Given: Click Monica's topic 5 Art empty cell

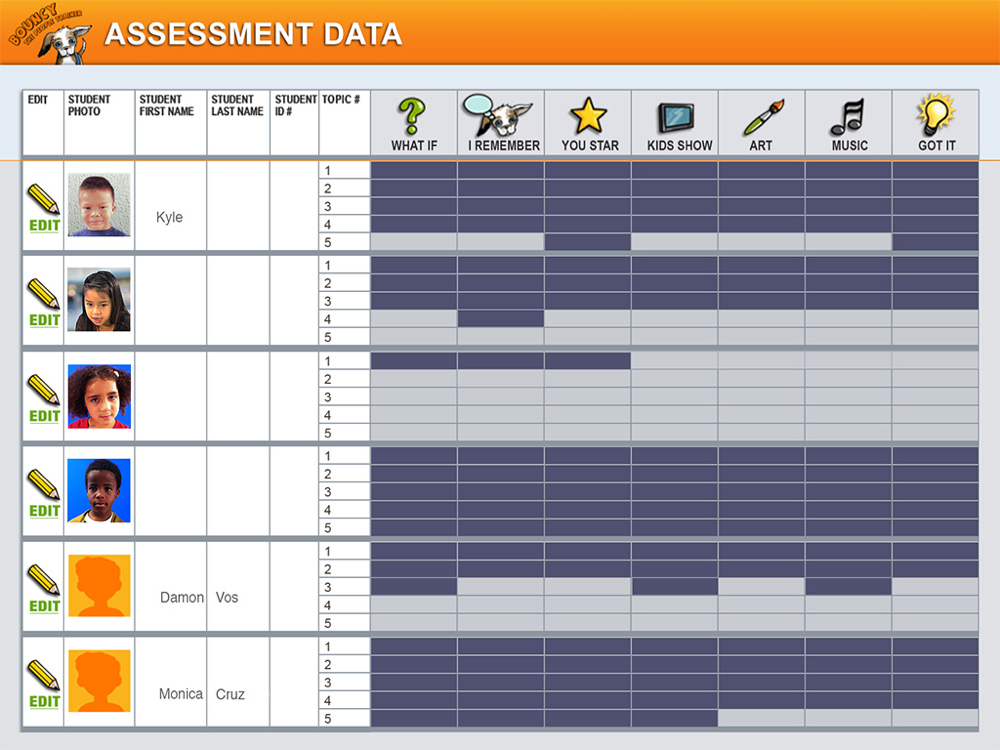Looking at the screenshot, I should pyautogui.click(x=761, y=719).
